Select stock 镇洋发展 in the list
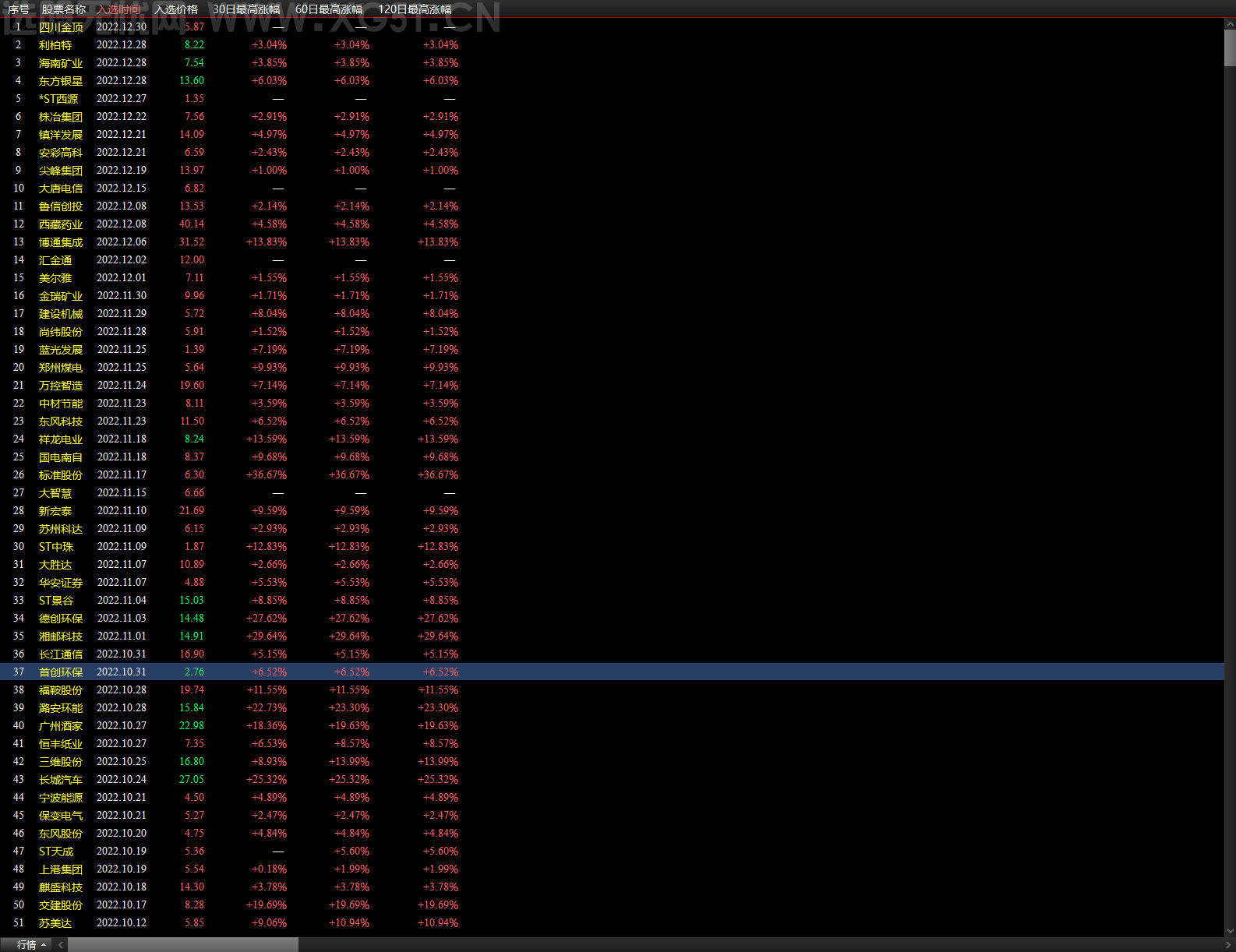Screen dimensions: 1236x952 (61, 135)
